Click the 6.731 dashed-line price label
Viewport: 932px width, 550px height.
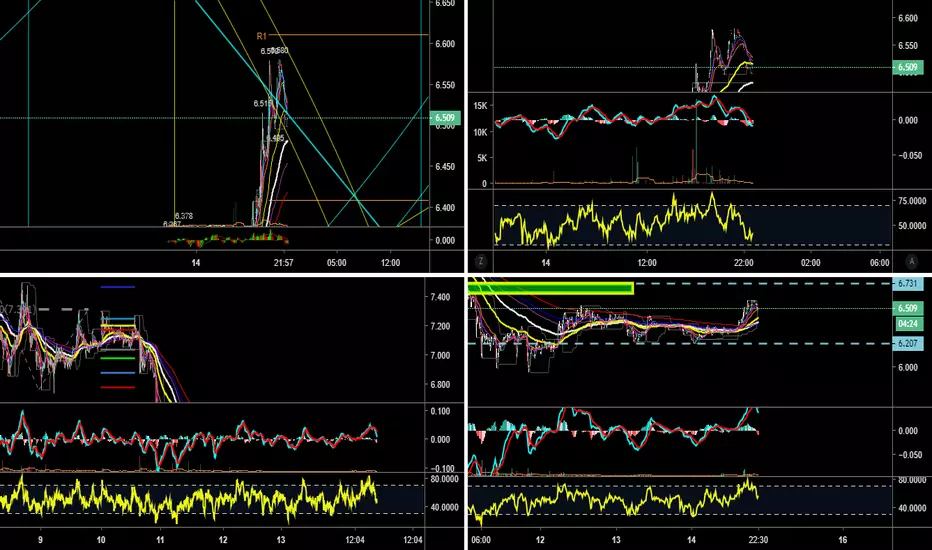[x=908, y=284]
